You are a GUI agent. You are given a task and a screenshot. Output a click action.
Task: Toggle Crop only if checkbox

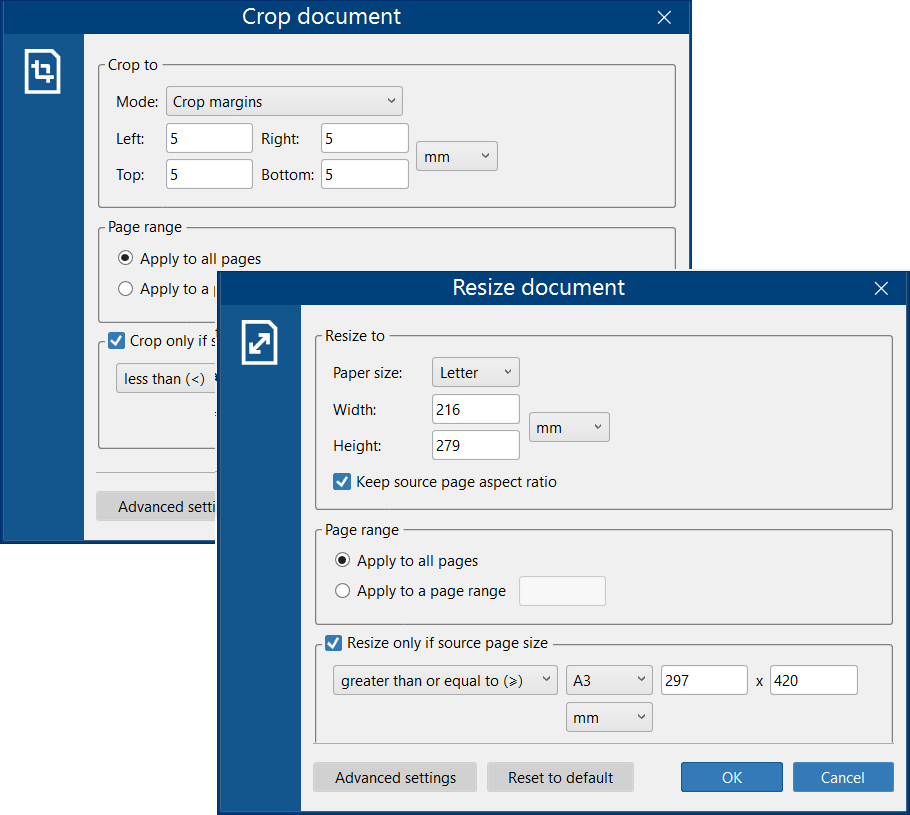tap(117, 341)
